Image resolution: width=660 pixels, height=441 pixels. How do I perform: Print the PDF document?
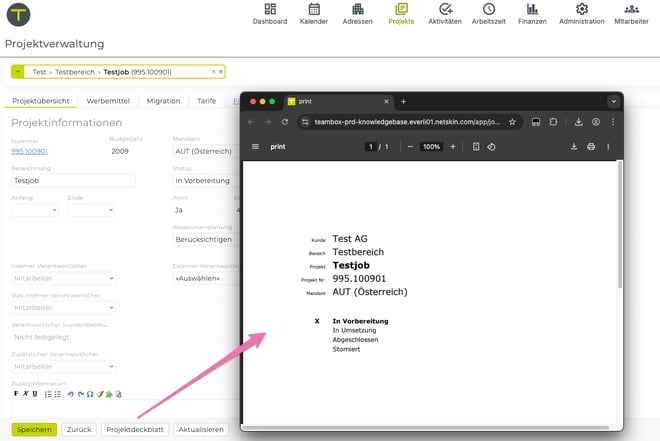(591, 146)
